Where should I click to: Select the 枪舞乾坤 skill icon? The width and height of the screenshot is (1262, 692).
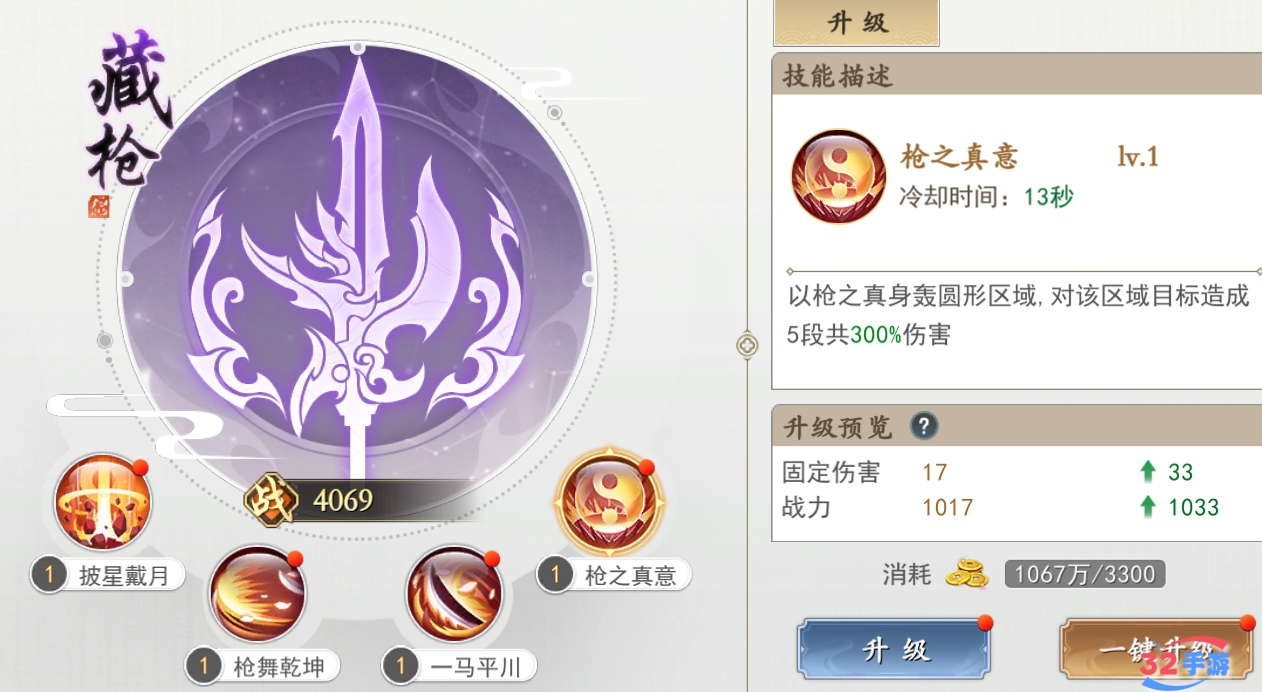(x=258, y=594)
